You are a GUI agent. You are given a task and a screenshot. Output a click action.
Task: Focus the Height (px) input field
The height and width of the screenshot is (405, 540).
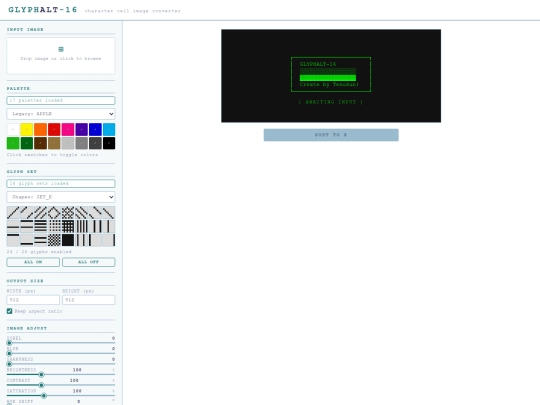[x=89, y=300]
